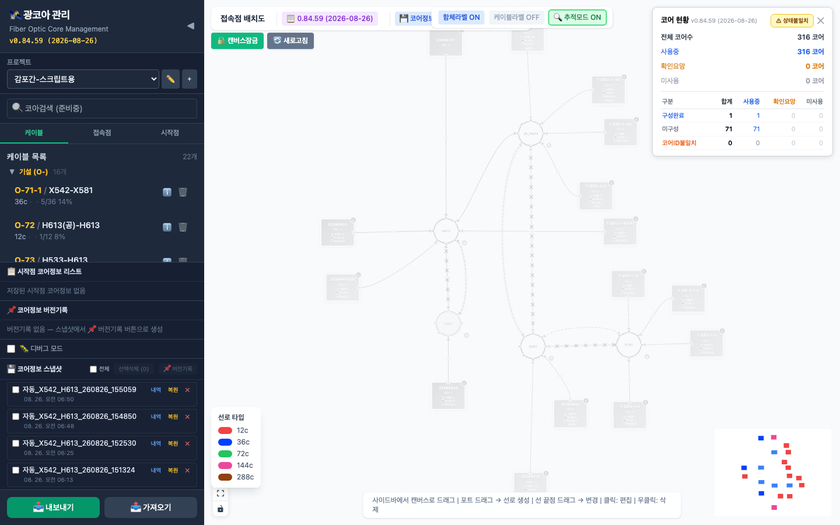Delete snapshot ending 151324 with red X
840x525 pixels.
click(188, 470)
